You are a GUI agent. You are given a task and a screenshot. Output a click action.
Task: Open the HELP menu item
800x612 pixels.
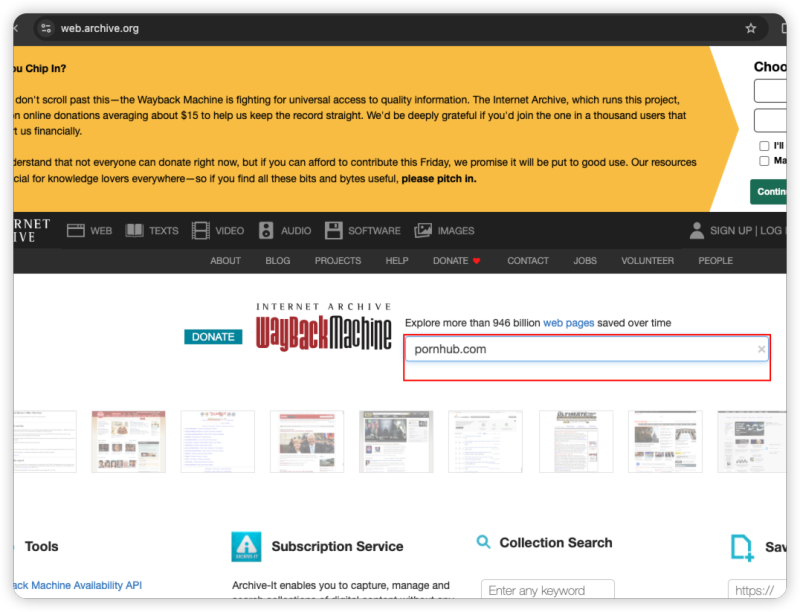pos(397,261)
